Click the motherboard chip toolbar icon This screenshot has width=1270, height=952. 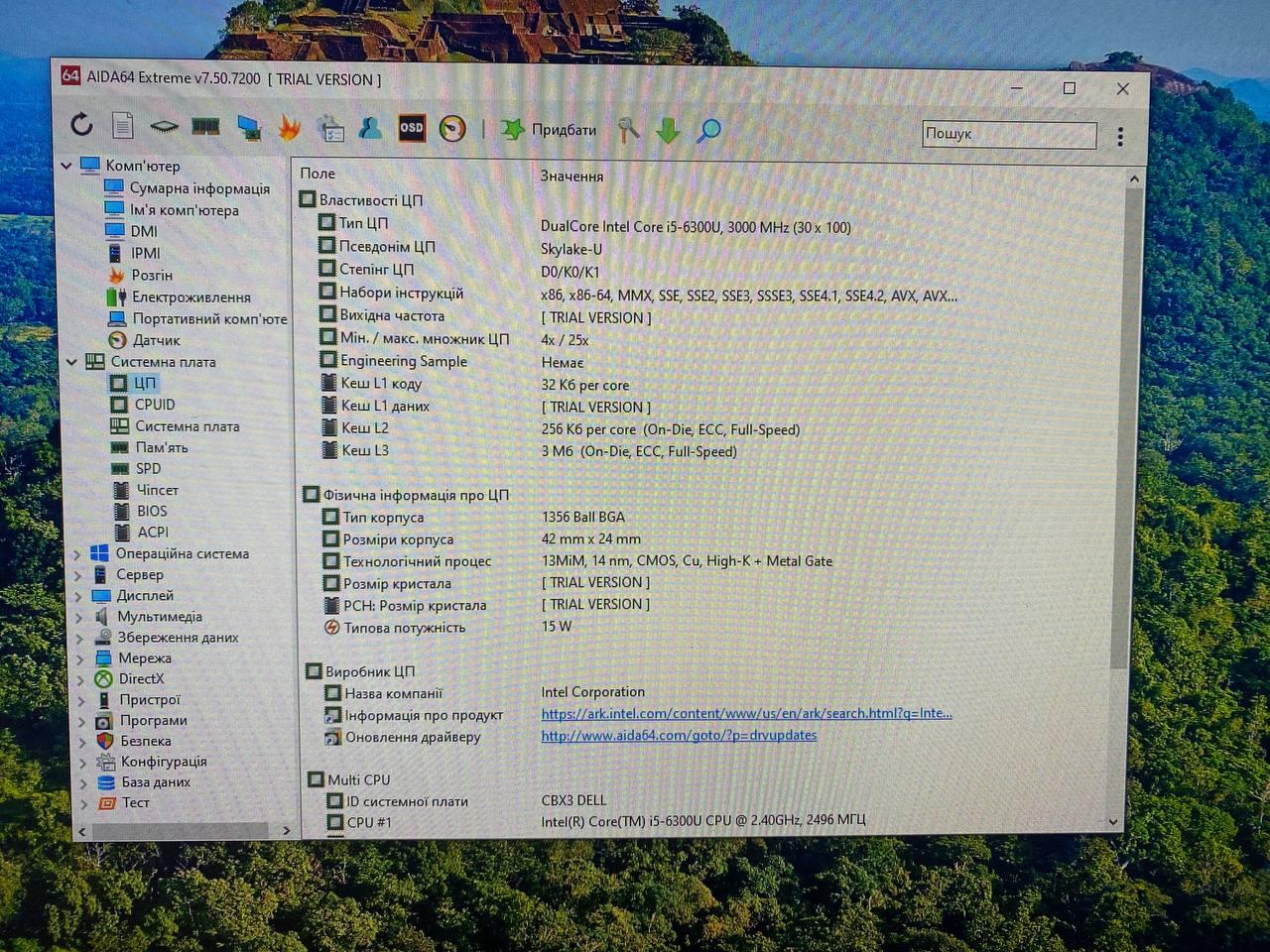(x=164, y=127)
